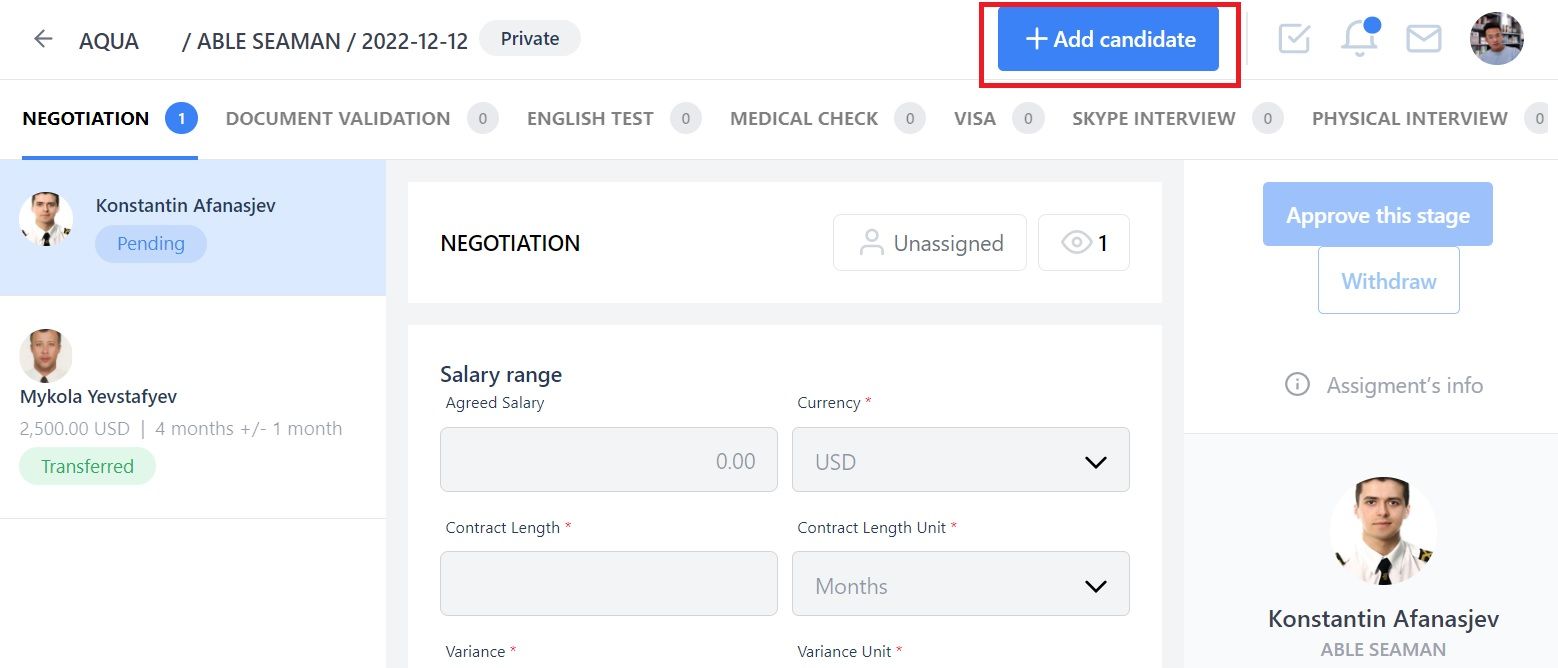The width and height of the screenshot is (1558, 668).
Task: Click the Contract Length input field
Action: [609, 584]
